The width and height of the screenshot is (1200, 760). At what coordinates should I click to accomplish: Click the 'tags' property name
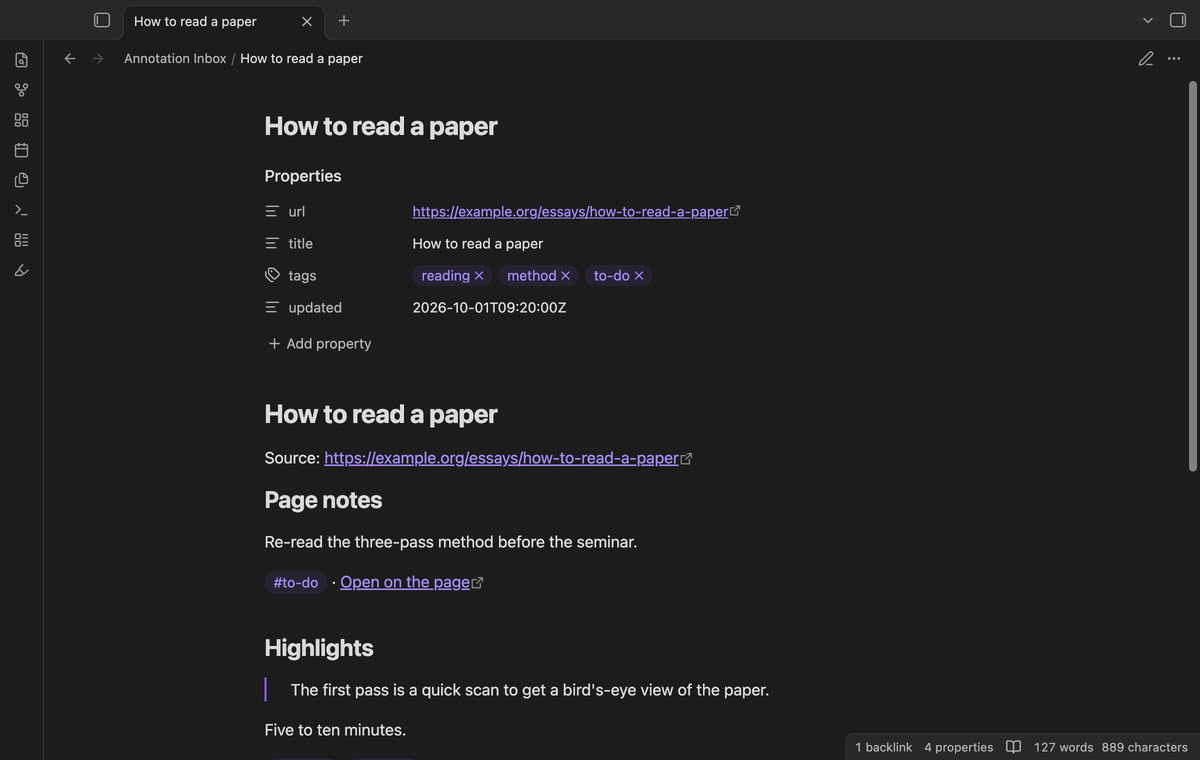point(302,275)
